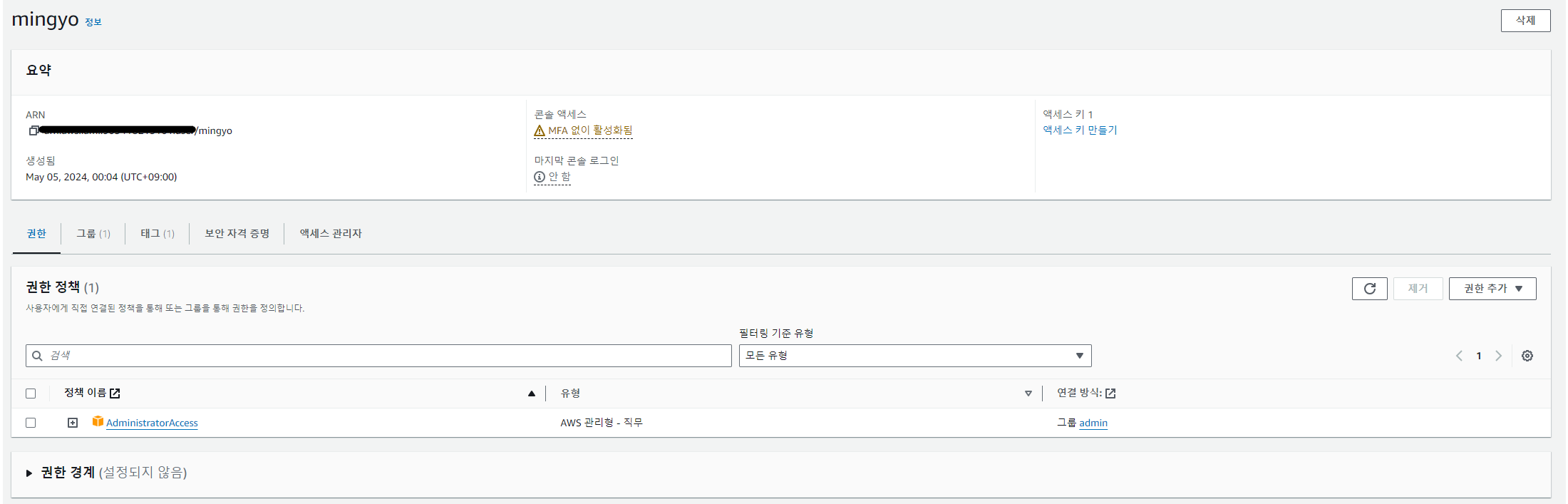
Task: Open the 권한 추가 dropdown button
Action: [x=1492, y=289]
